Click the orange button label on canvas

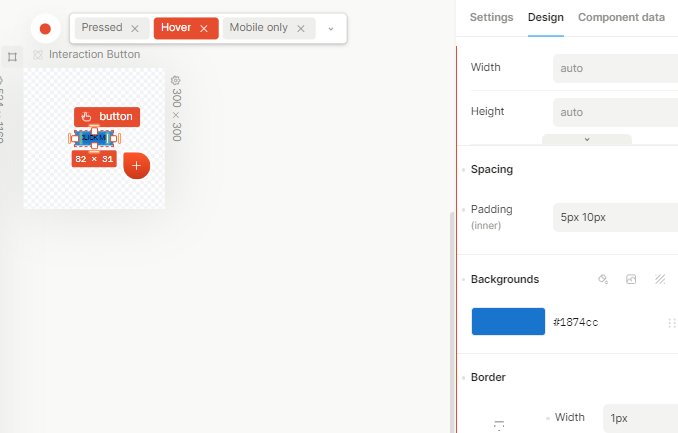pos(107,117)
